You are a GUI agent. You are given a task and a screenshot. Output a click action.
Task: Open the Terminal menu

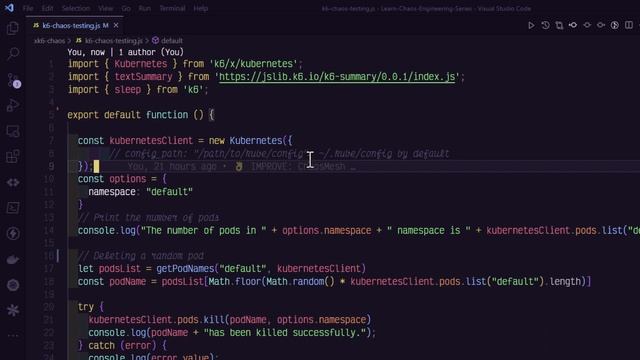pos(172,8)
